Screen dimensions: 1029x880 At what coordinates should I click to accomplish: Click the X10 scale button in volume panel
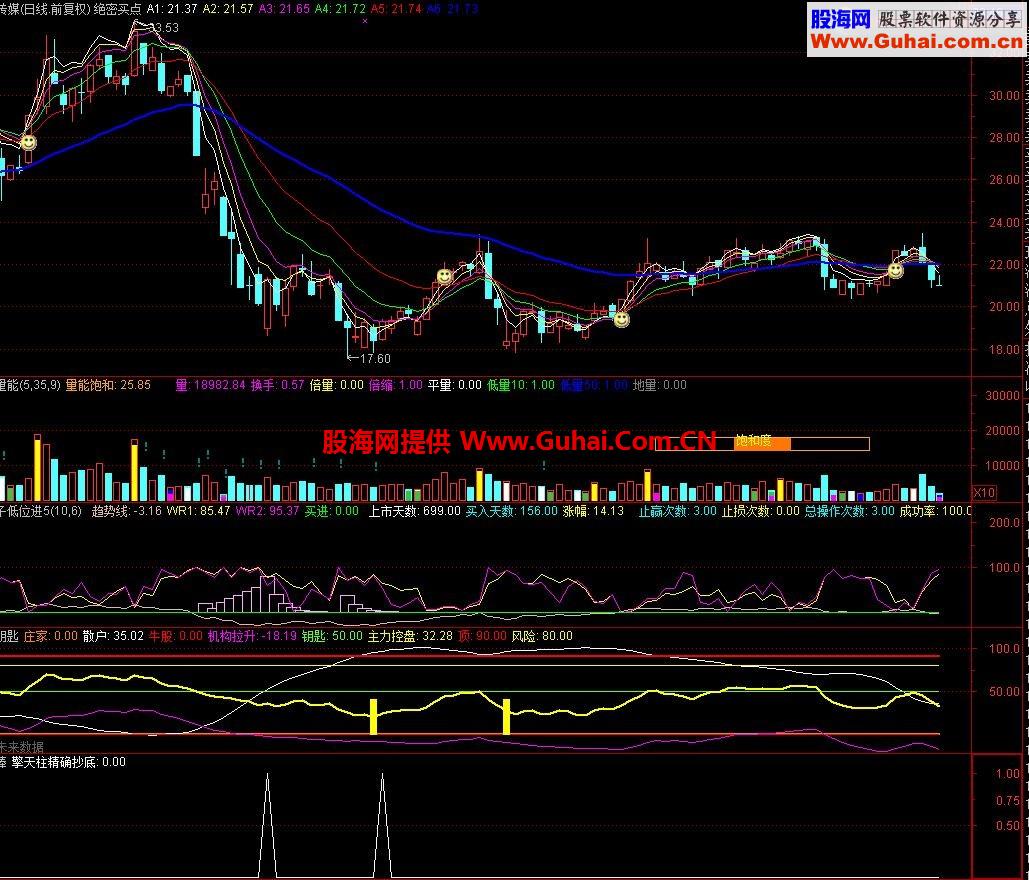coord(984,492)
